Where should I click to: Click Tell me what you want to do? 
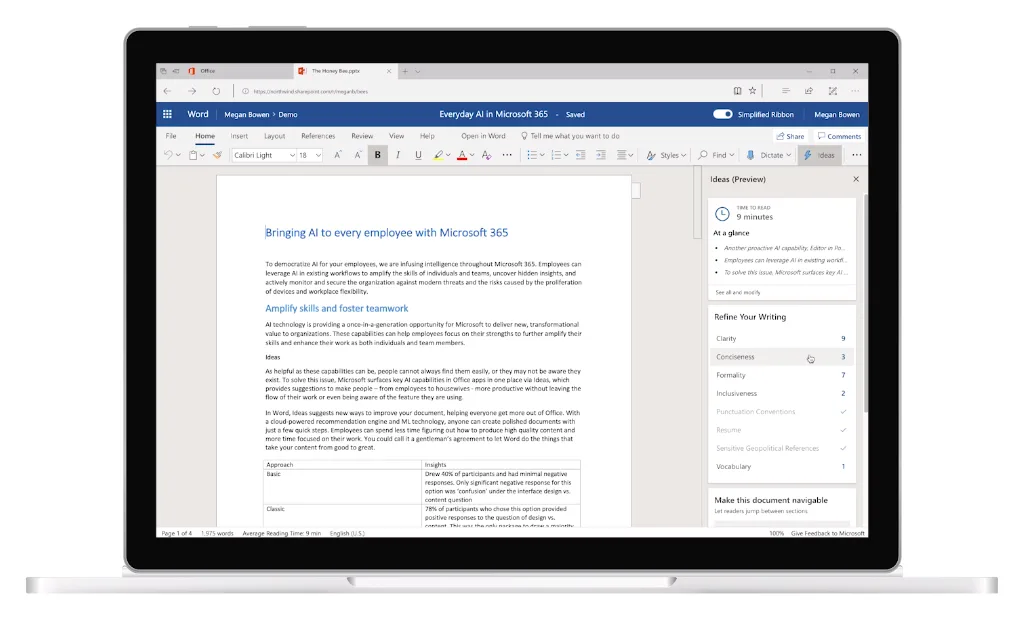(570, 136)
